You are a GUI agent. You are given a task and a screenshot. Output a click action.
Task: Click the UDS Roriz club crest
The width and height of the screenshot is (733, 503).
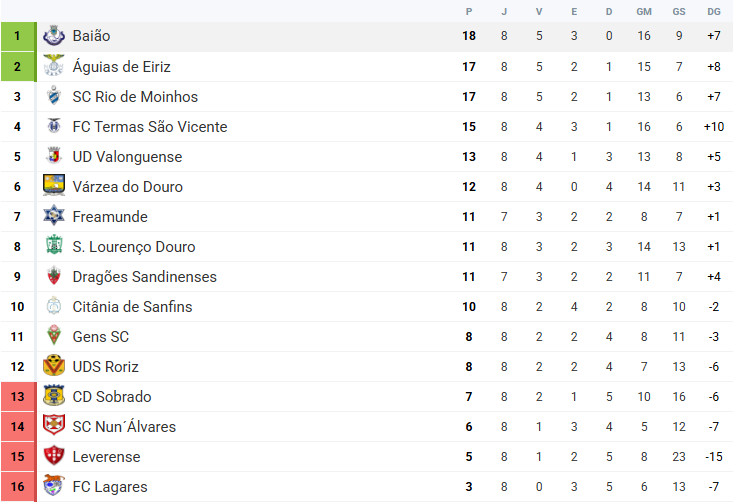point(54,366)
